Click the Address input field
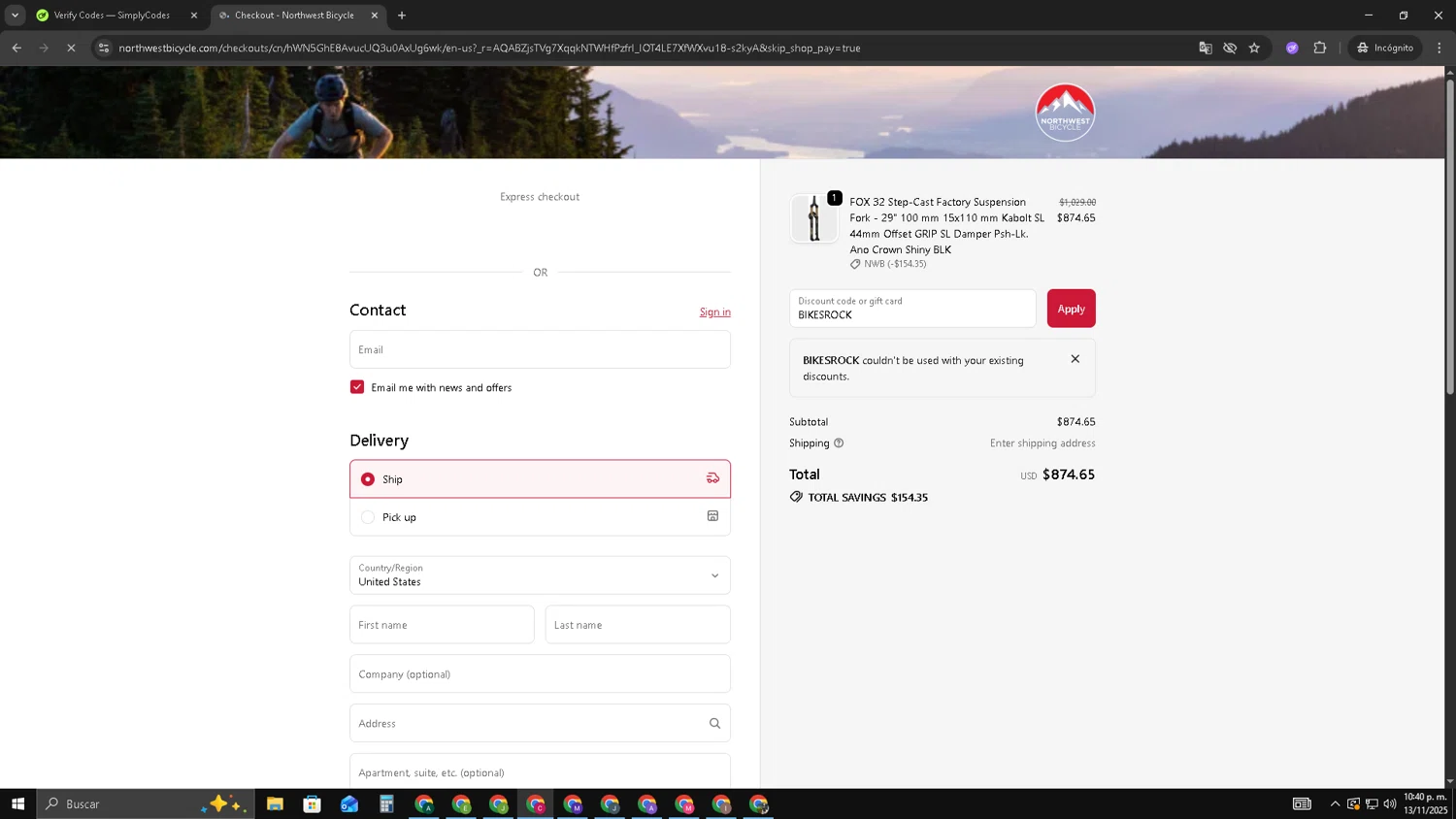 point(540,724)
